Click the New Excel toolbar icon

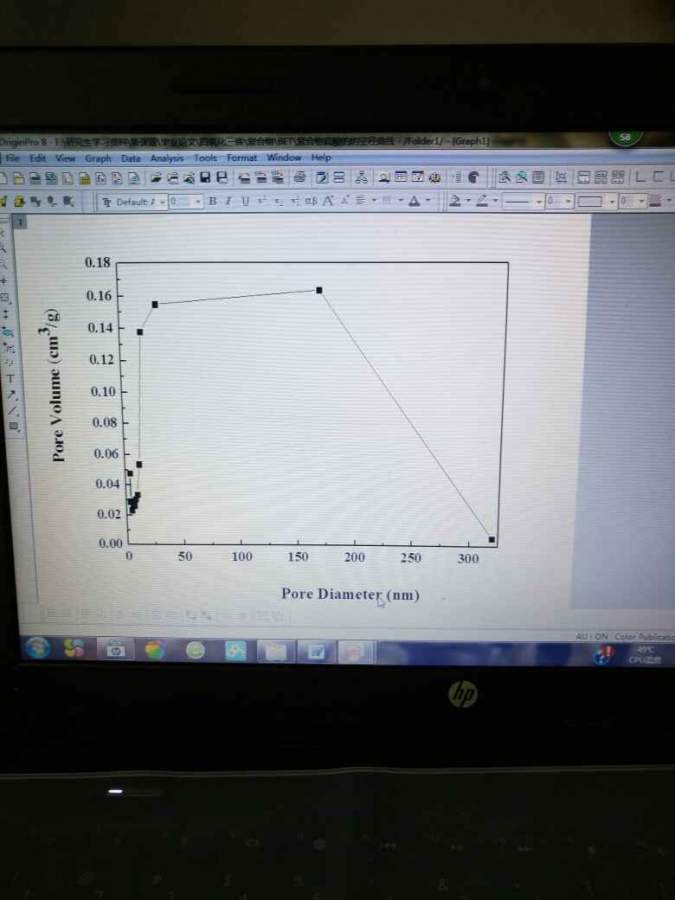[51, 178]
